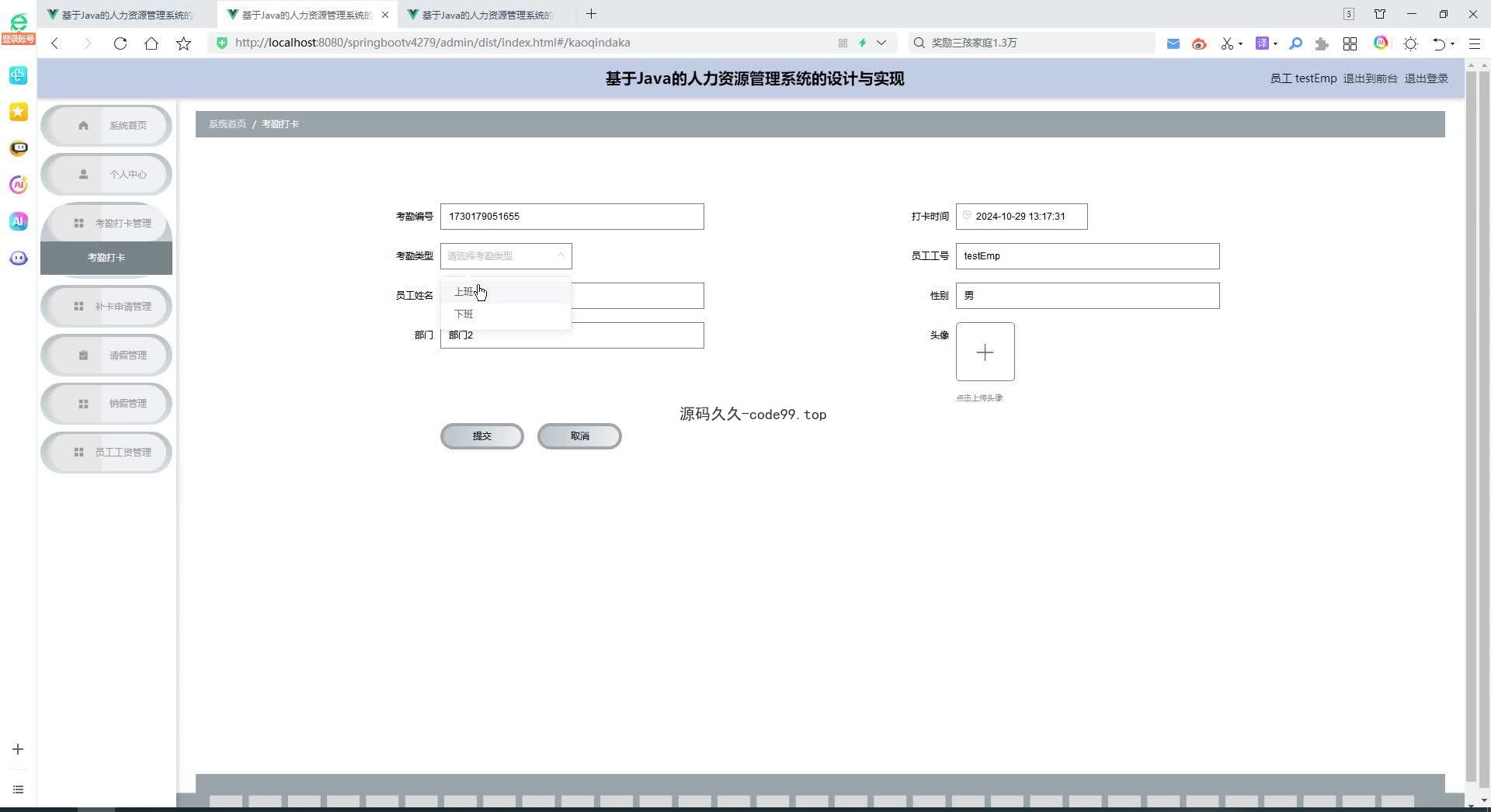This screenshot has width=1491, height=812.
Task: Open the apps grid toolbar icon
Action: [x=1350, y=43]
